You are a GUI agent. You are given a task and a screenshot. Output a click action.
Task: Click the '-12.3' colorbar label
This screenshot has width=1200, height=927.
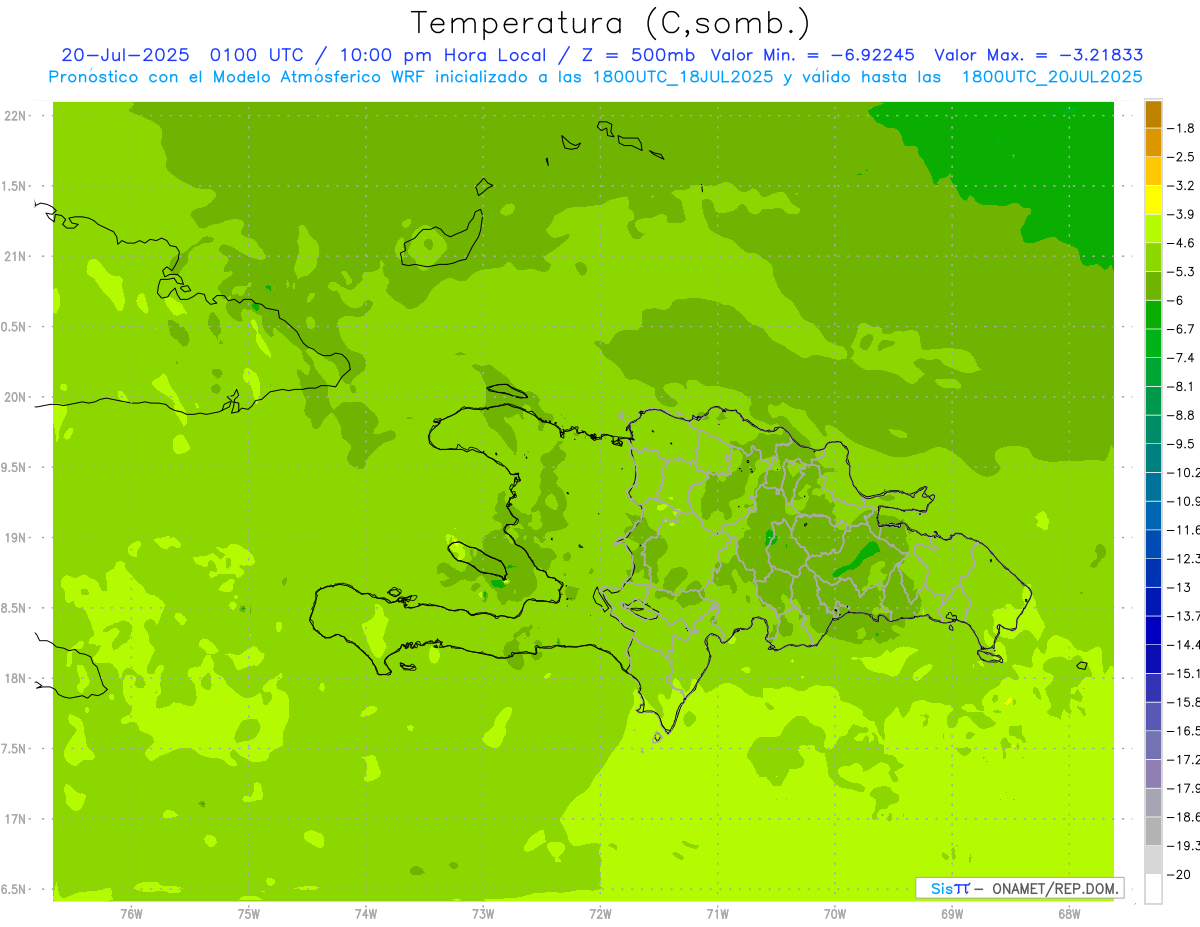(1184, 558)
